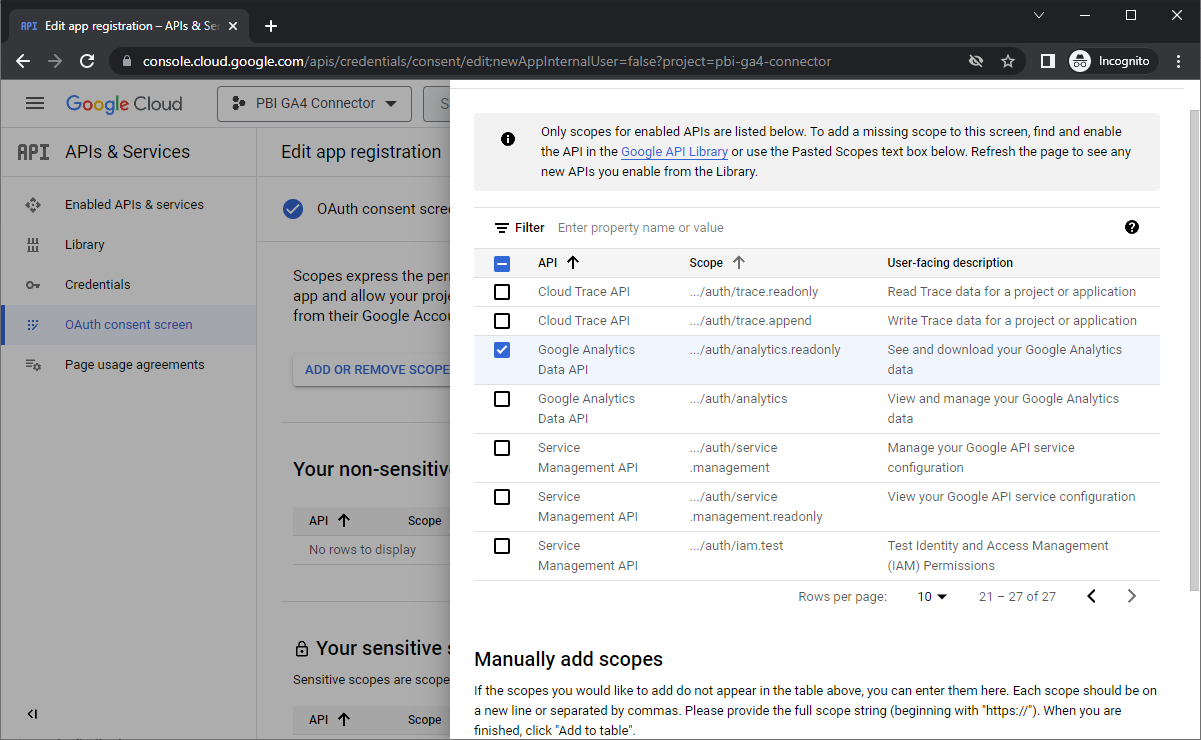Screen dimensions: 1201x740
Task: Sort by Scope column arrow
Action: pyautogui.click(x=739, y=263)
